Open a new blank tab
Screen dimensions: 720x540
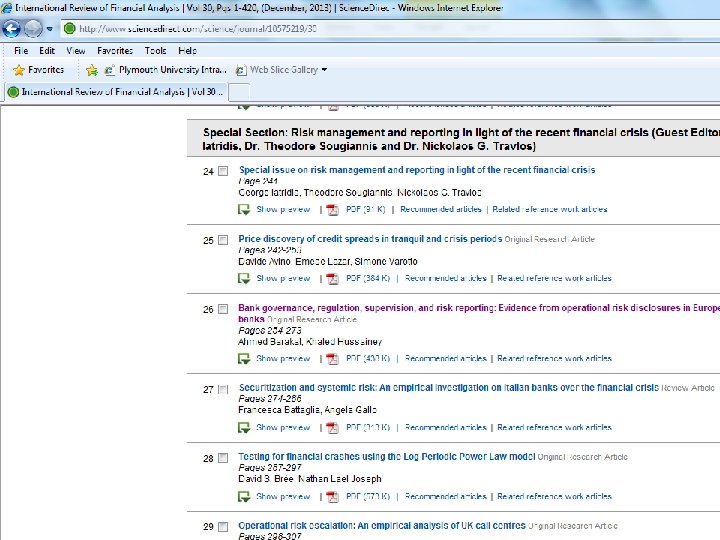coord(239,92)
